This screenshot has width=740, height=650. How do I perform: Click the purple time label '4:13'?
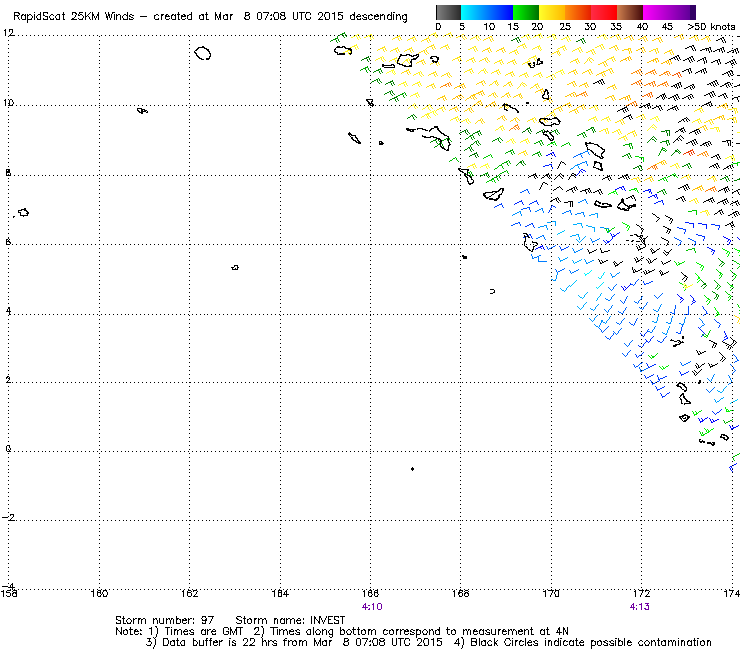click(x=639, y=607)
